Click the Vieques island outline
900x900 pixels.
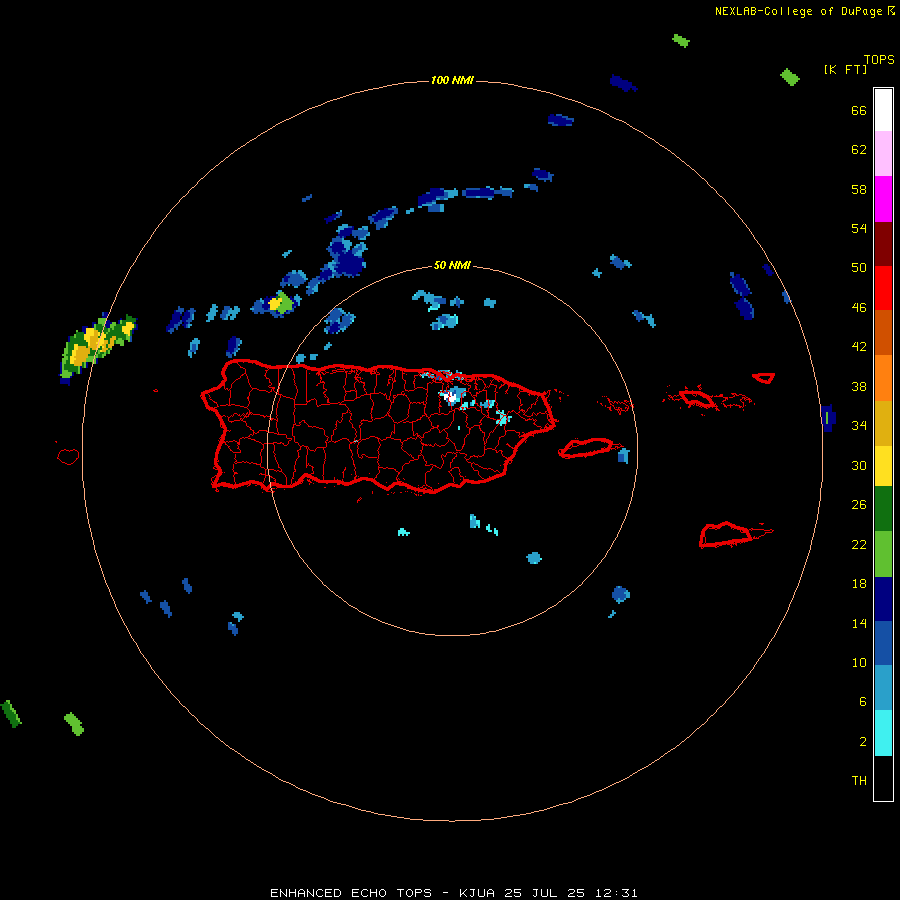click(x=585, y=447)
